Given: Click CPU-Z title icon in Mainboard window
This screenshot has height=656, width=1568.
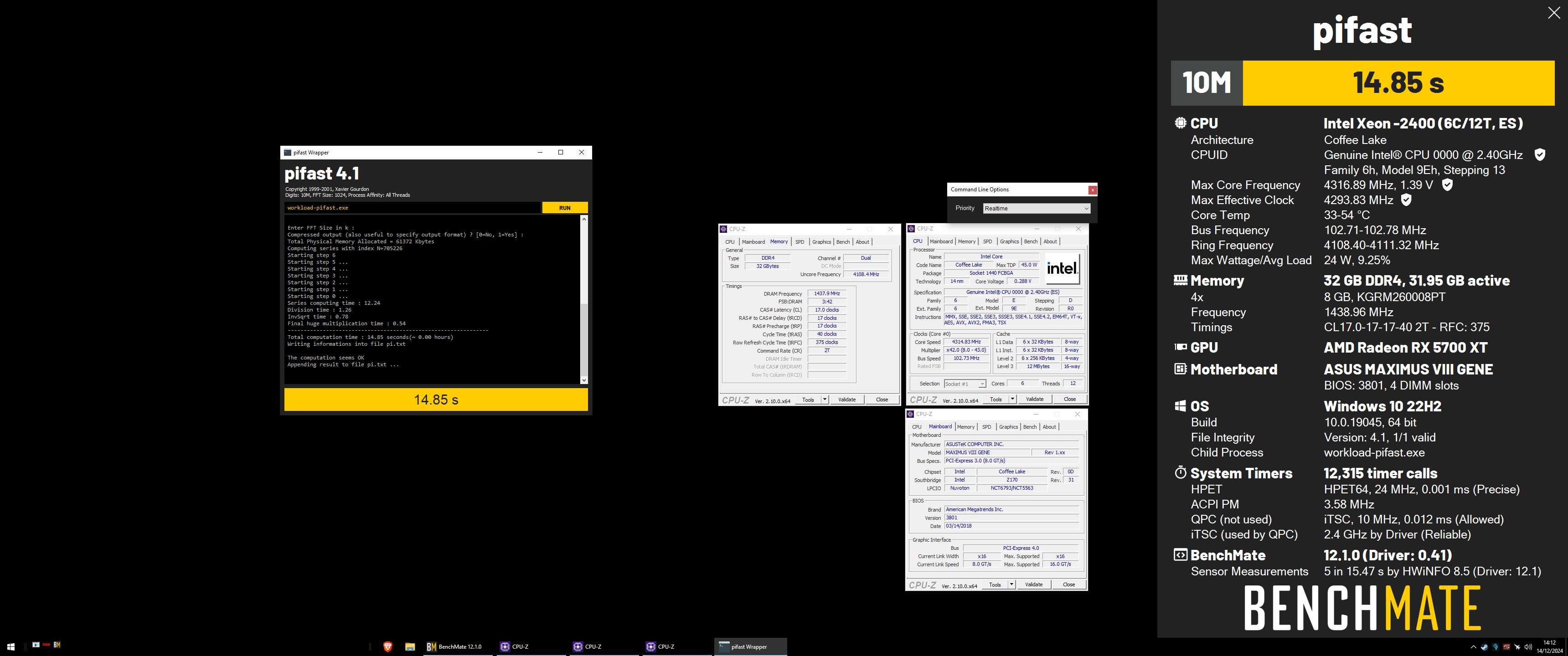Looking at the screenshot, I should pos(911,414).
